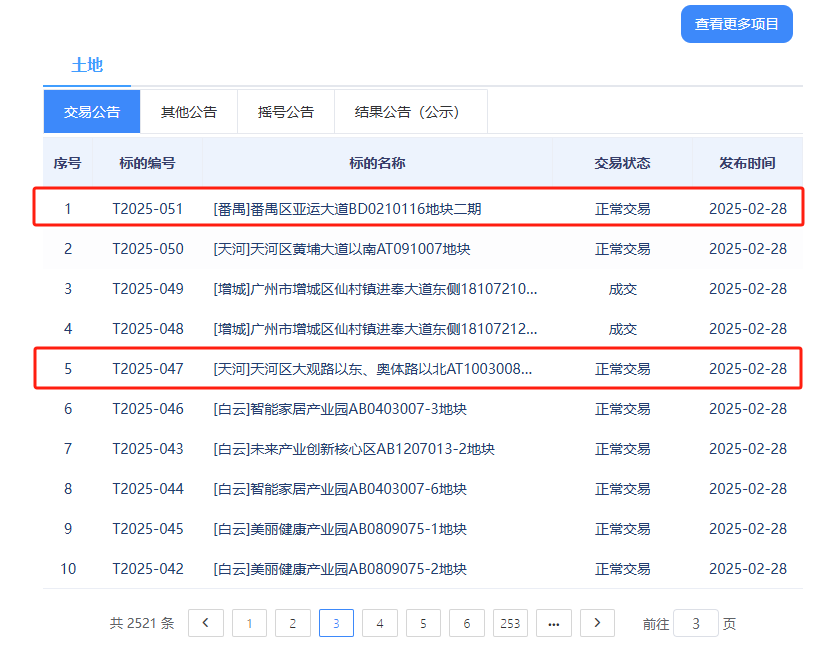Go to page 2
This screenshot has width=822, height=655.
pyautogui.click(x=293, y=622)
